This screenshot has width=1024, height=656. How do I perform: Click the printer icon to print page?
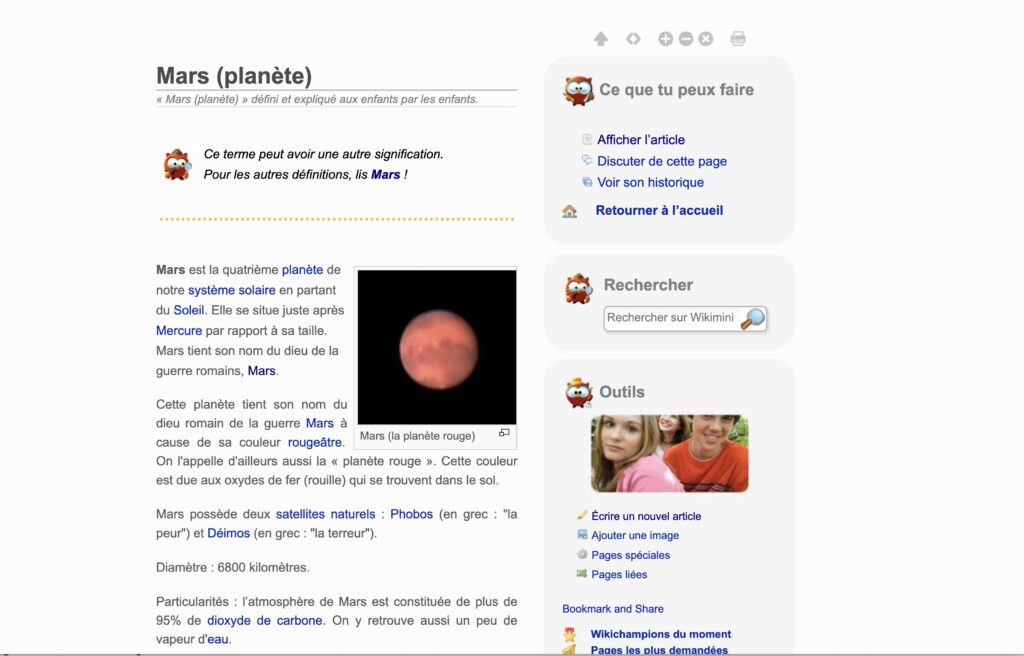(x=738, y=39)
